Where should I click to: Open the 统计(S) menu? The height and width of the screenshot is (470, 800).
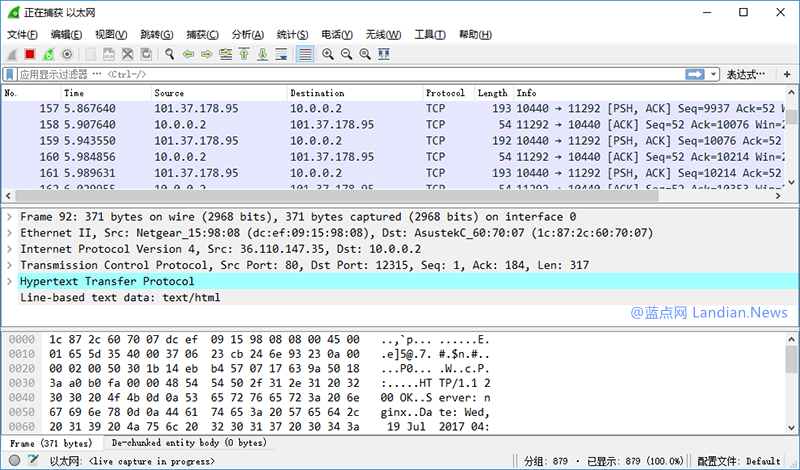292,35
